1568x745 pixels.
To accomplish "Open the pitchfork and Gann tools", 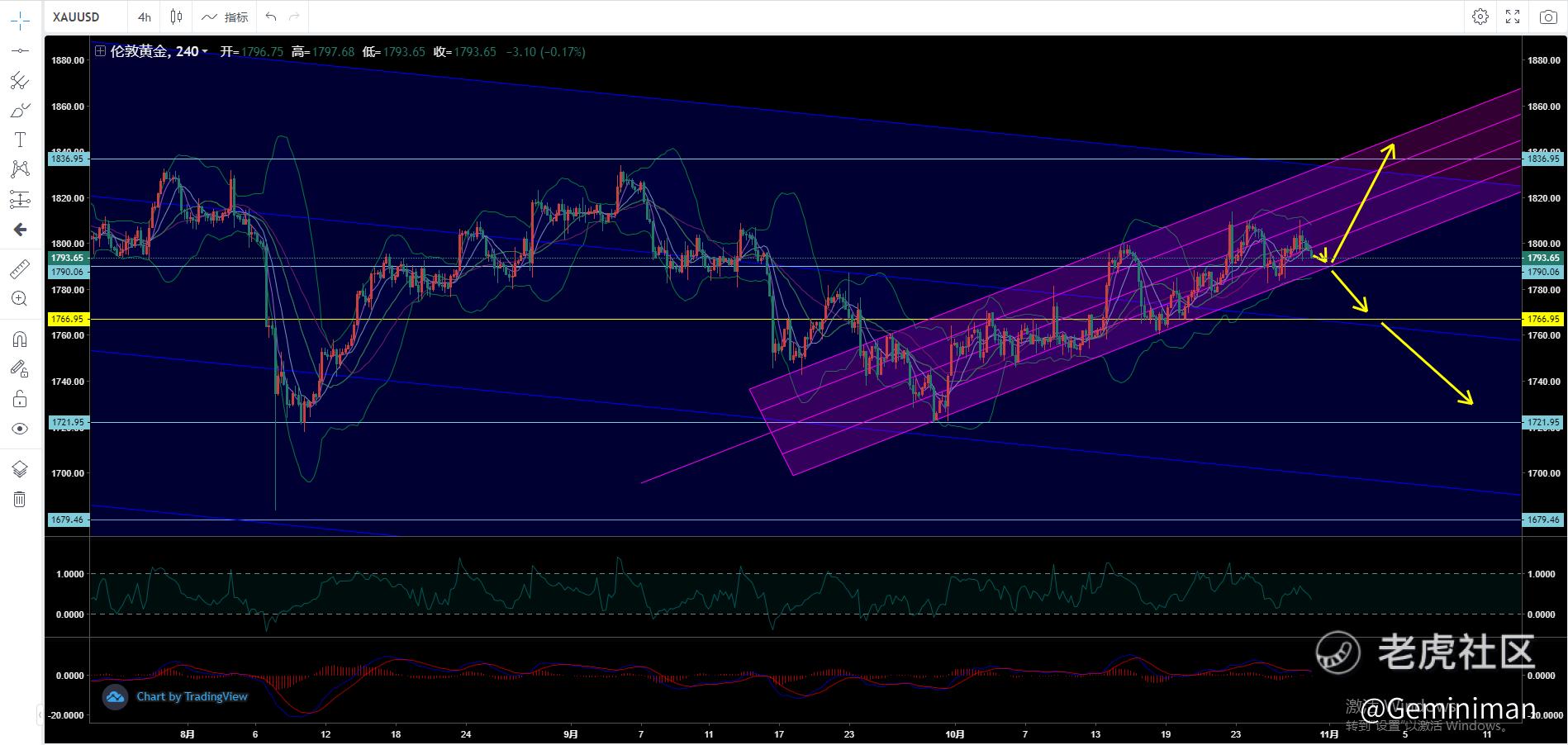I will click(20, 80).
